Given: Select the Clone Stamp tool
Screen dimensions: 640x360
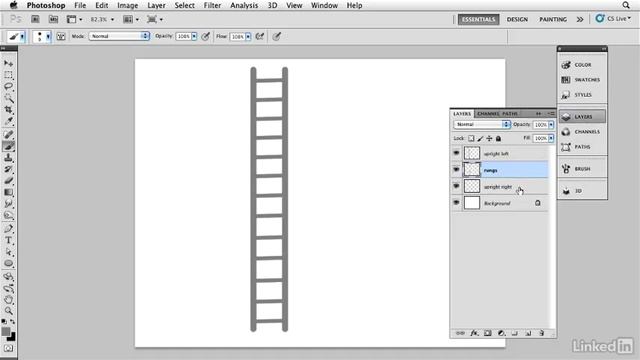Looking at the screenshot, I should point(8,158).
